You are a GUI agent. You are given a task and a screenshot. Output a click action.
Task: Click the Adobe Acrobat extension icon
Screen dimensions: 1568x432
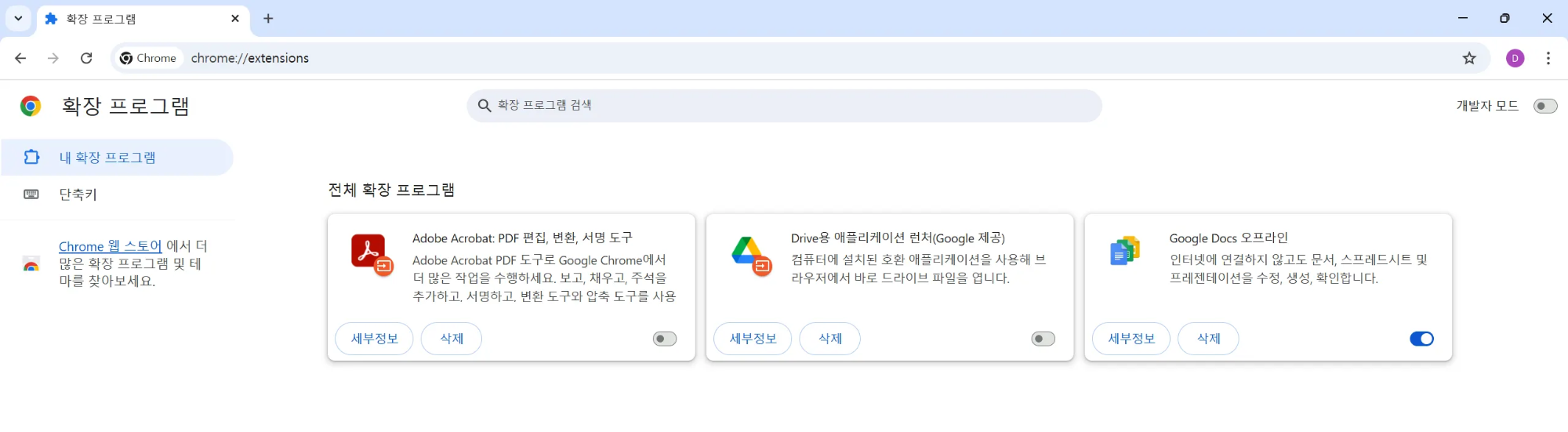[372, 256]
